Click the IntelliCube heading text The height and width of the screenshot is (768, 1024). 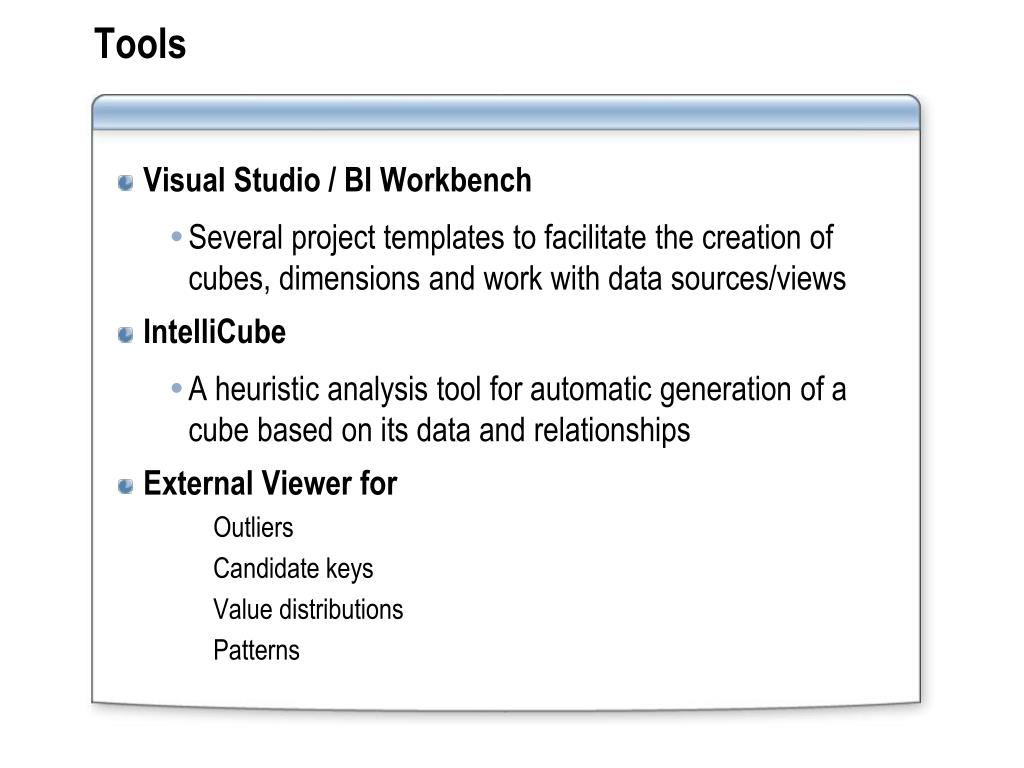(x=214, y=332)
